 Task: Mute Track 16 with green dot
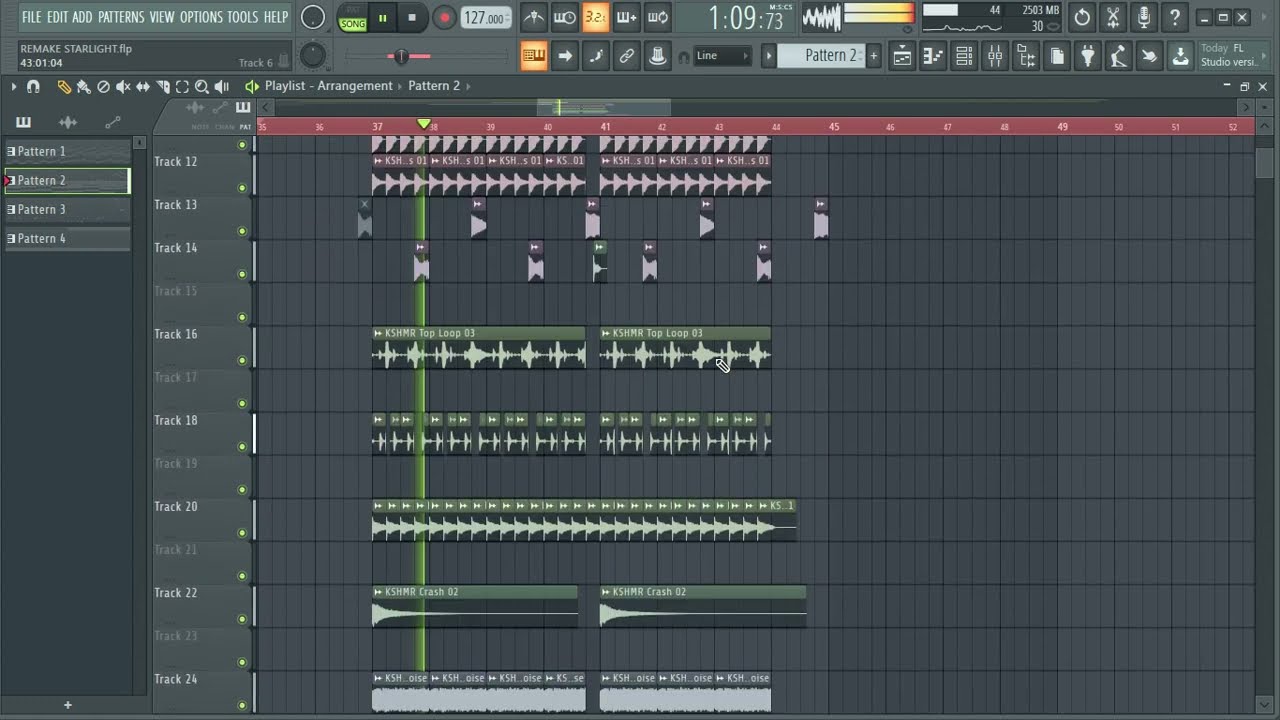[x=242, y=360]
